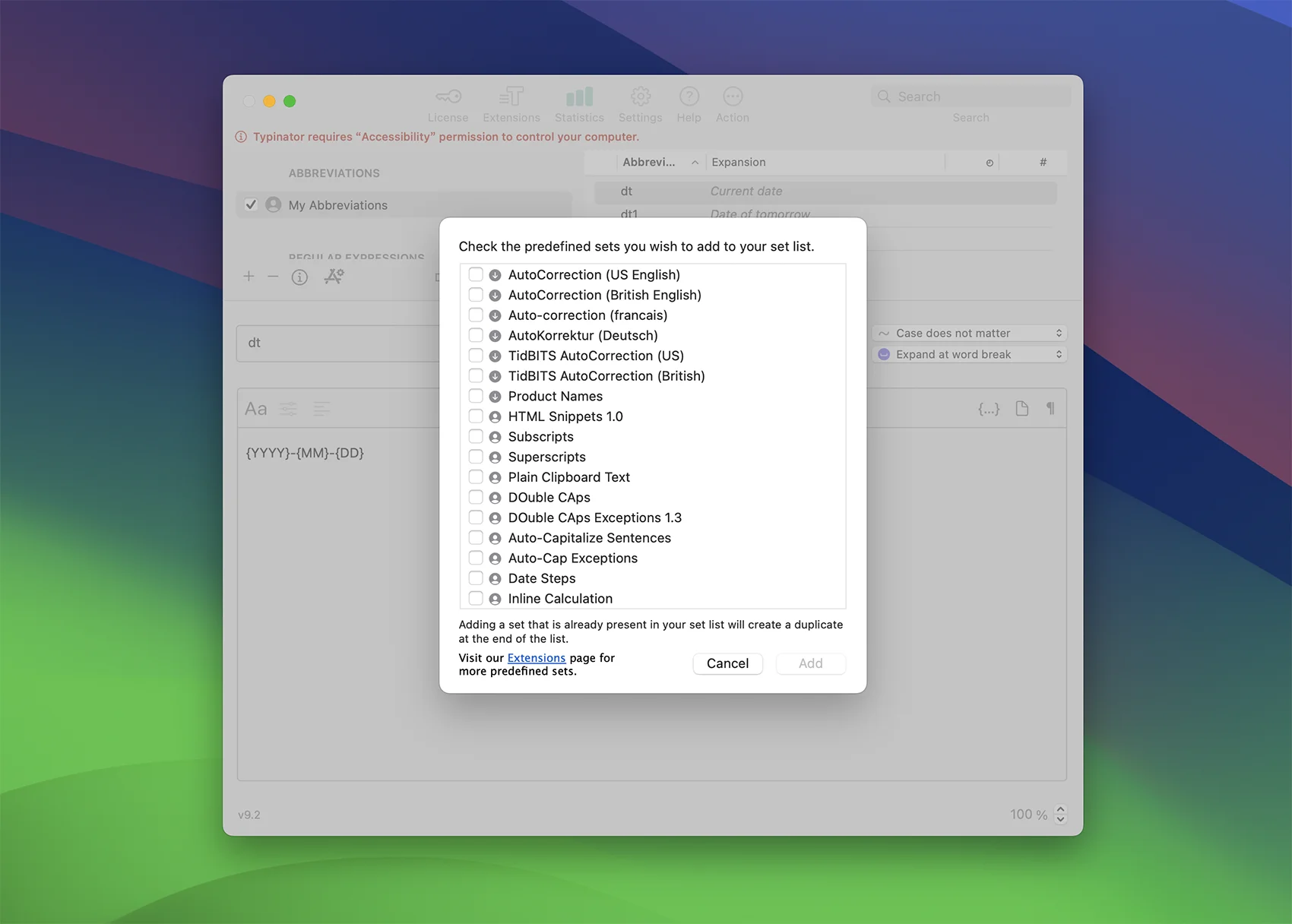The width and height of the screenshot is (1292, 924).
Task: Click download icon beside AutoKorrektur (Deutsch)
Action: (495, 336)
